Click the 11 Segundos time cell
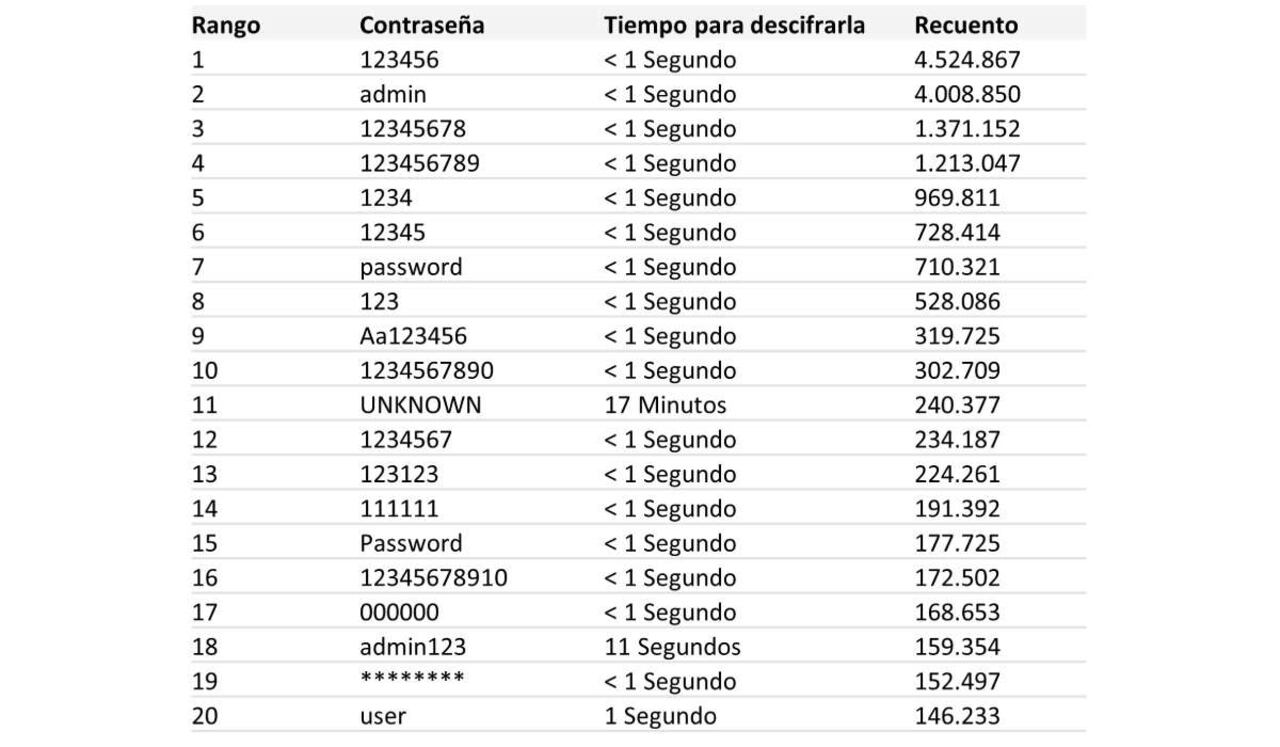 pyautogui.click(x=672, y=647)
